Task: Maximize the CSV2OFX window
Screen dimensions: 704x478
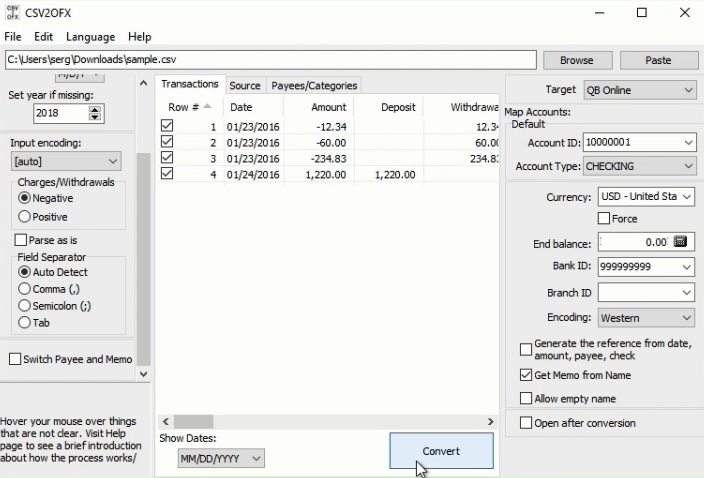Action: (642, 13)
